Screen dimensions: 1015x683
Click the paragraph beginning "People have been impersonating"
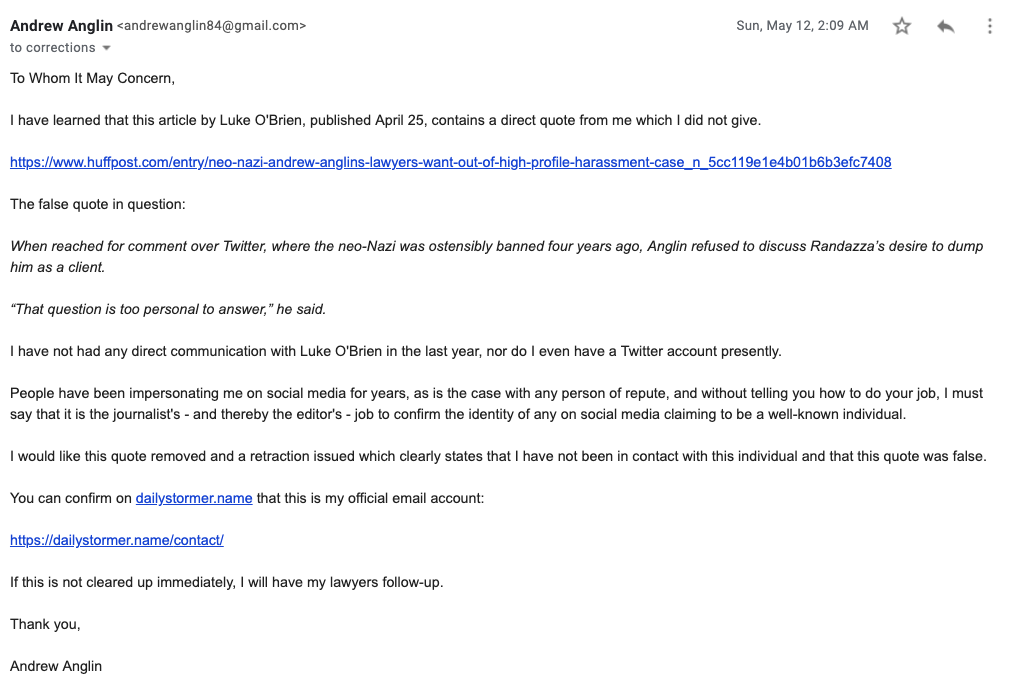pyautogui.click(x=496, y=403)
